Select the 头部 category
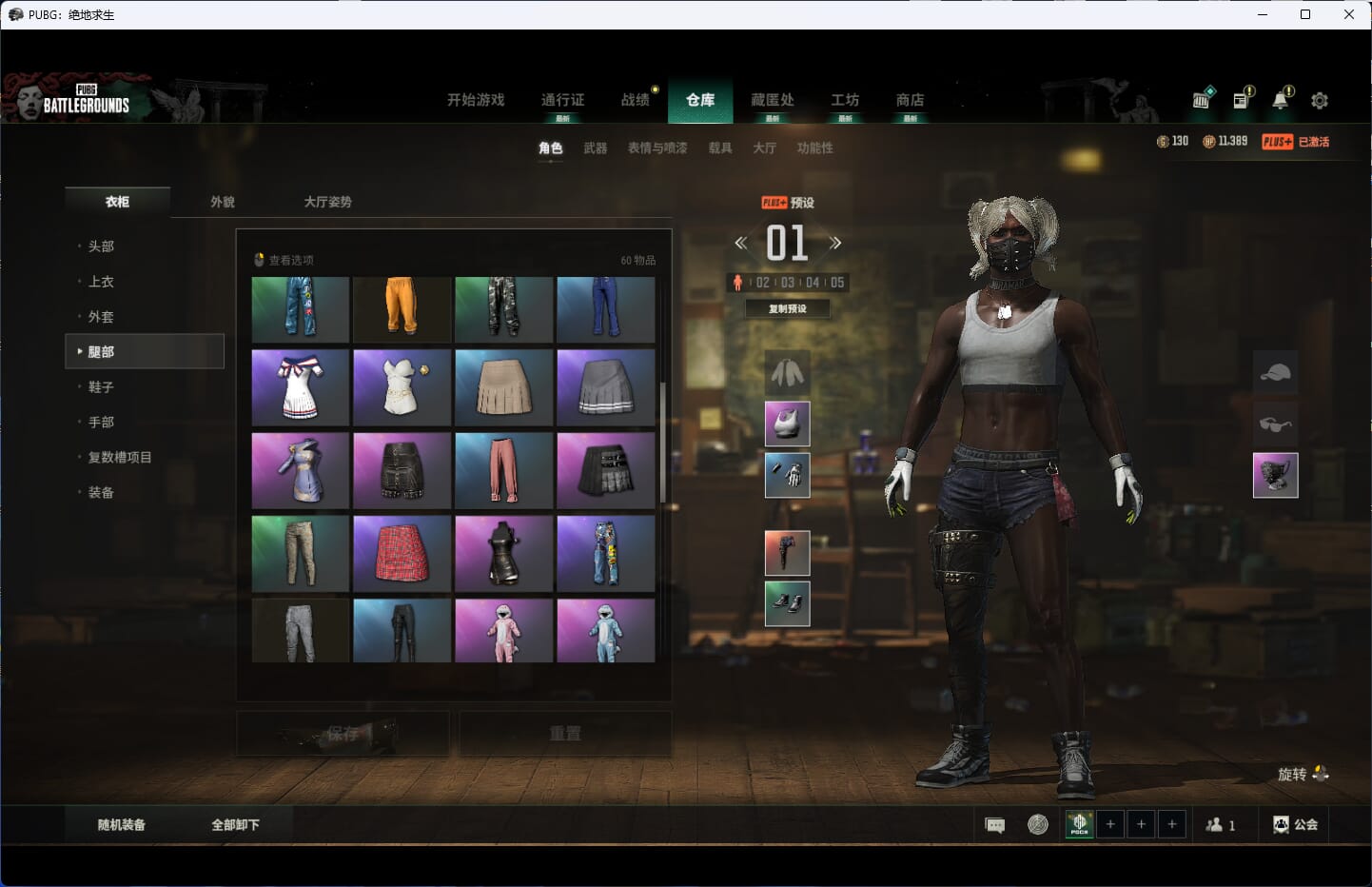The height and width of the screenshot is (887, 1372). pos(145,246)
